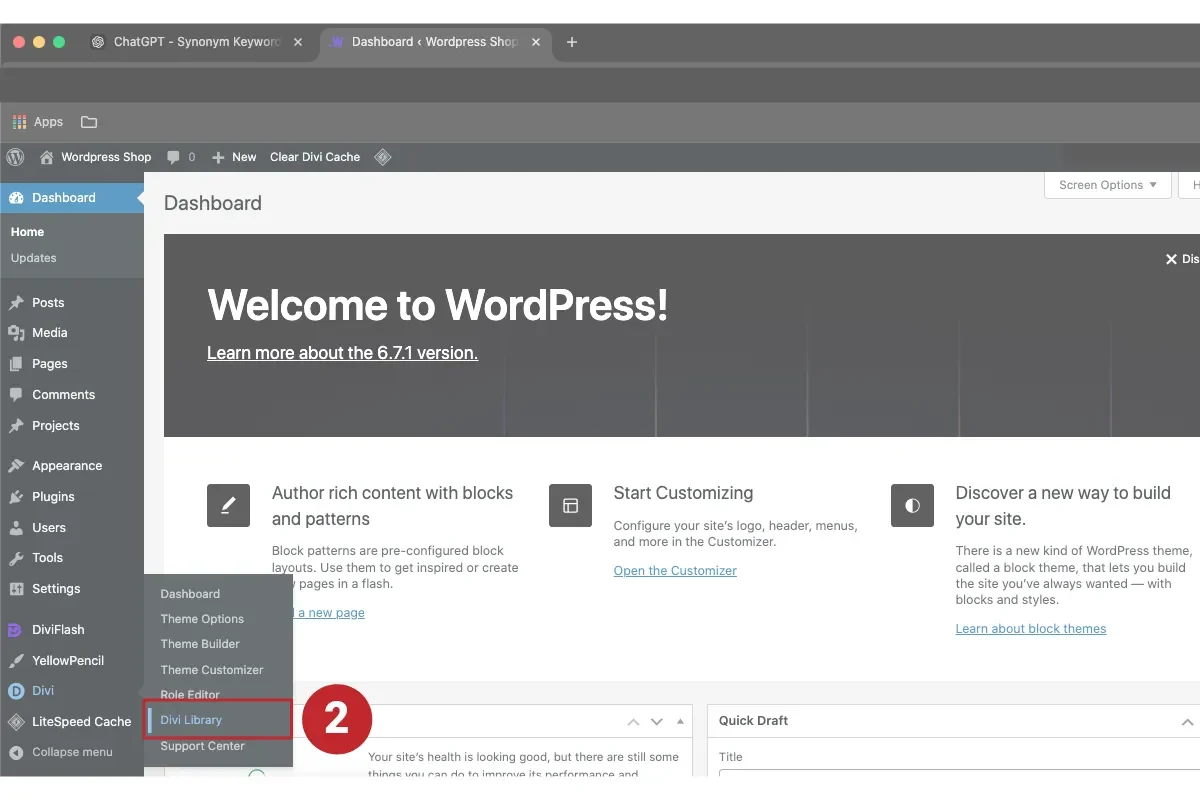
Task: Open YellowPencil in the sidebar
Action: coord(67,661)
